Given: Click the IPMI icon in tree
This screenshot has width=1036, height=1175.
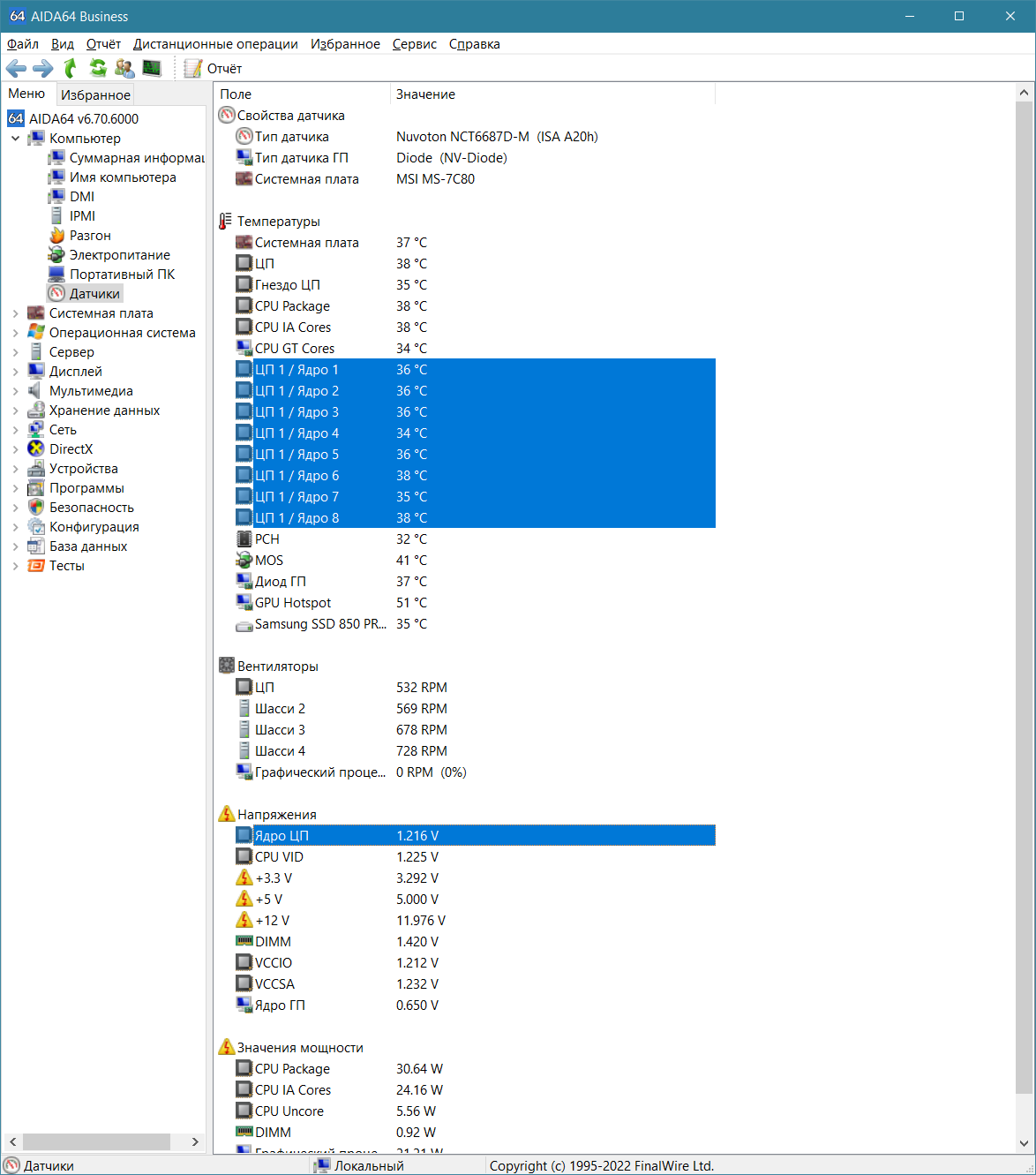Looking at the screenshot, I should (x=56, y=216).
